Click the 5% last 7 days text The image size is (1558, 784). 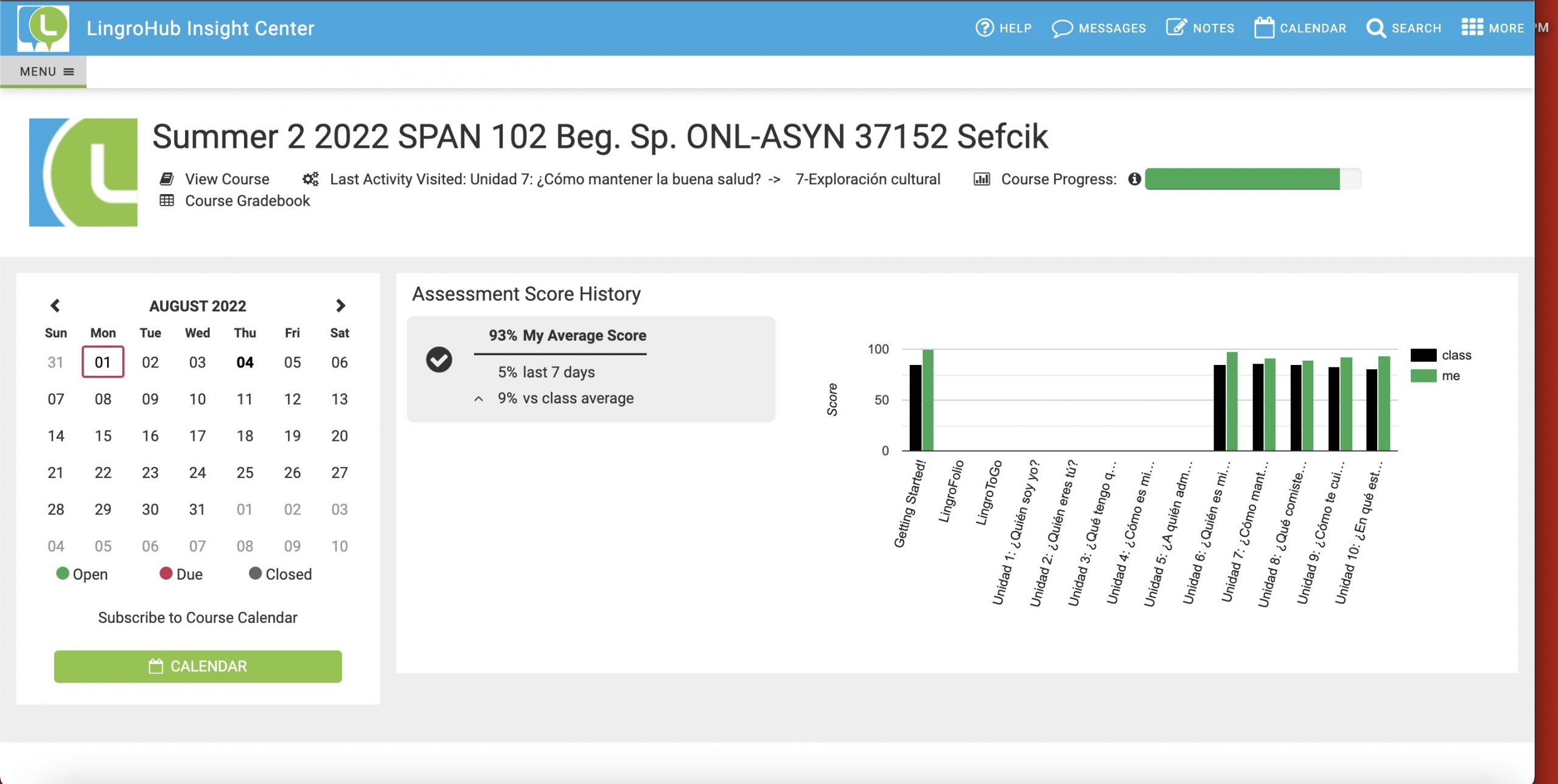546,372
